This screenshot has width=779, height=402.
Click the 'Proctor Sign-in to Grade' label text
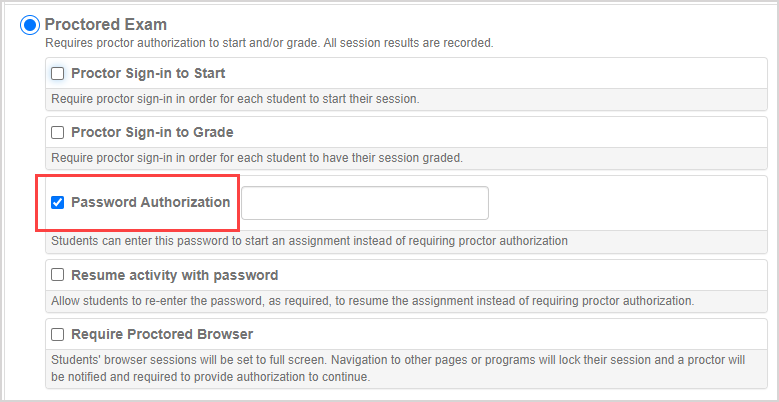(x=152, y=132)
